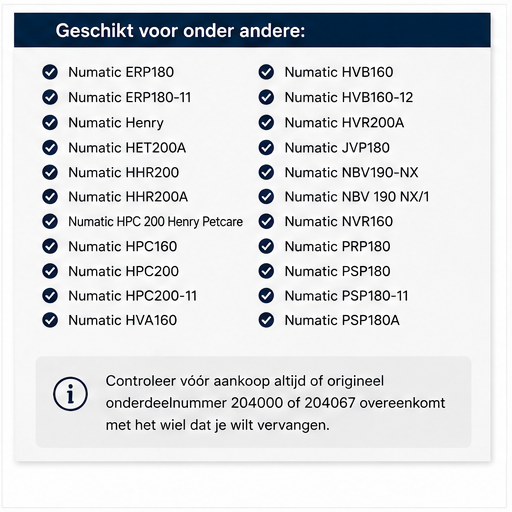Image resolution: width=512 pixels, height=512 pixels.
Task: Click the checkmark icon next to Numatic HVB160
Action: pyautogui.click(x=266, y=72)
